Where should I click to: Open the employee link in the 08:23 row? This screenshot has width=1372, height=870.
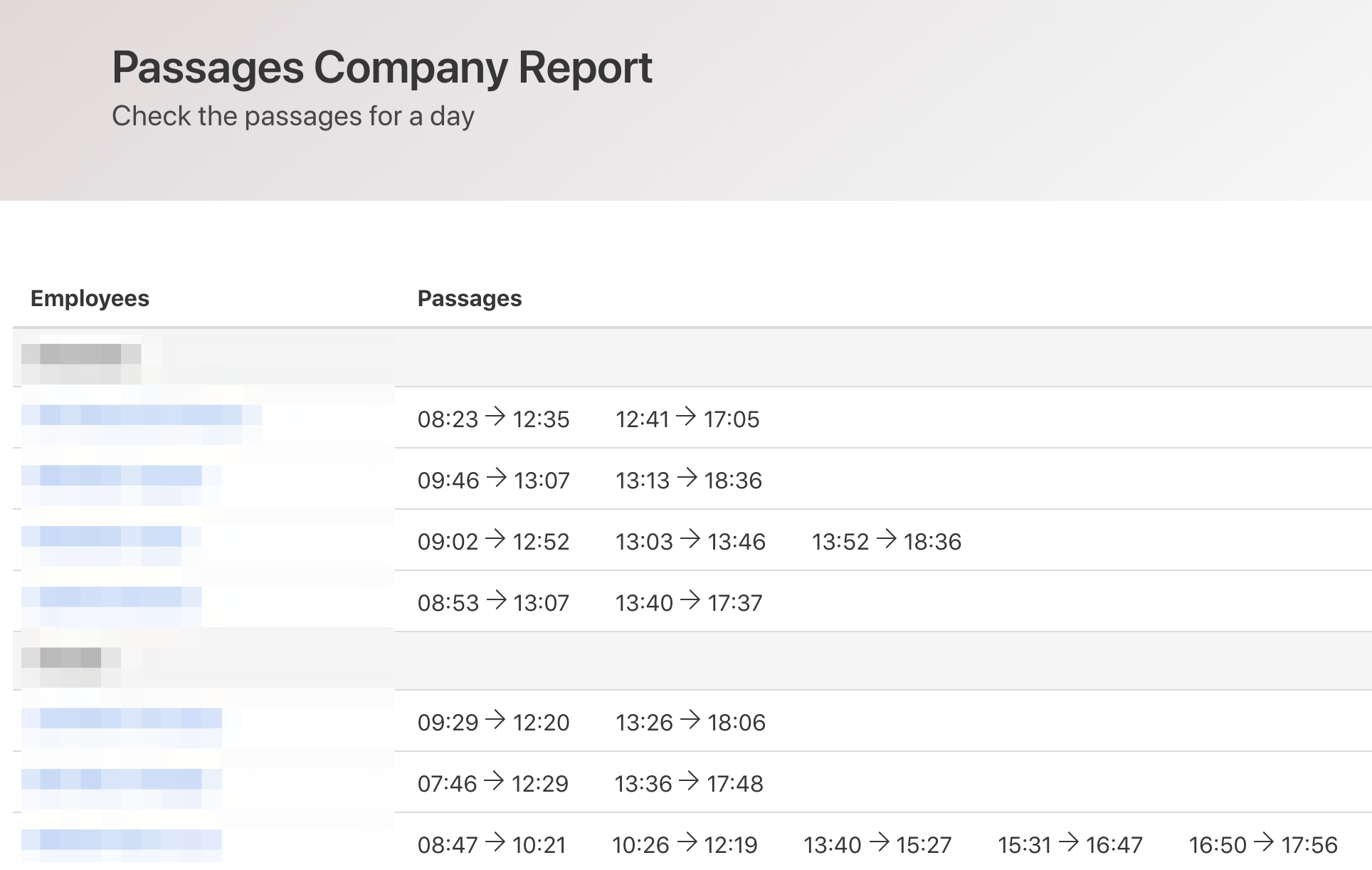pyautogui.click(x=141, y=415)
